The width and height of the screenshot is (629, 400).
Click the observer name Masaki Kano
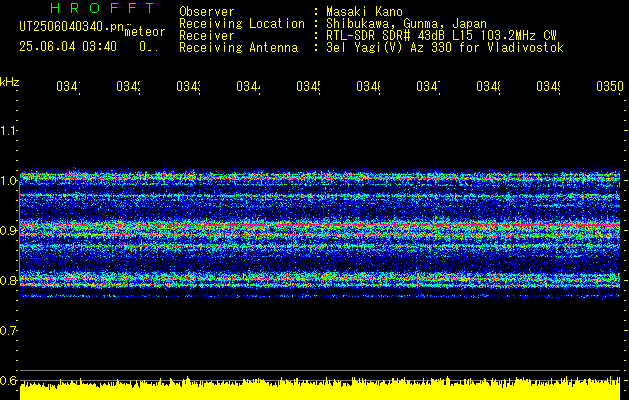click(364, 12)
